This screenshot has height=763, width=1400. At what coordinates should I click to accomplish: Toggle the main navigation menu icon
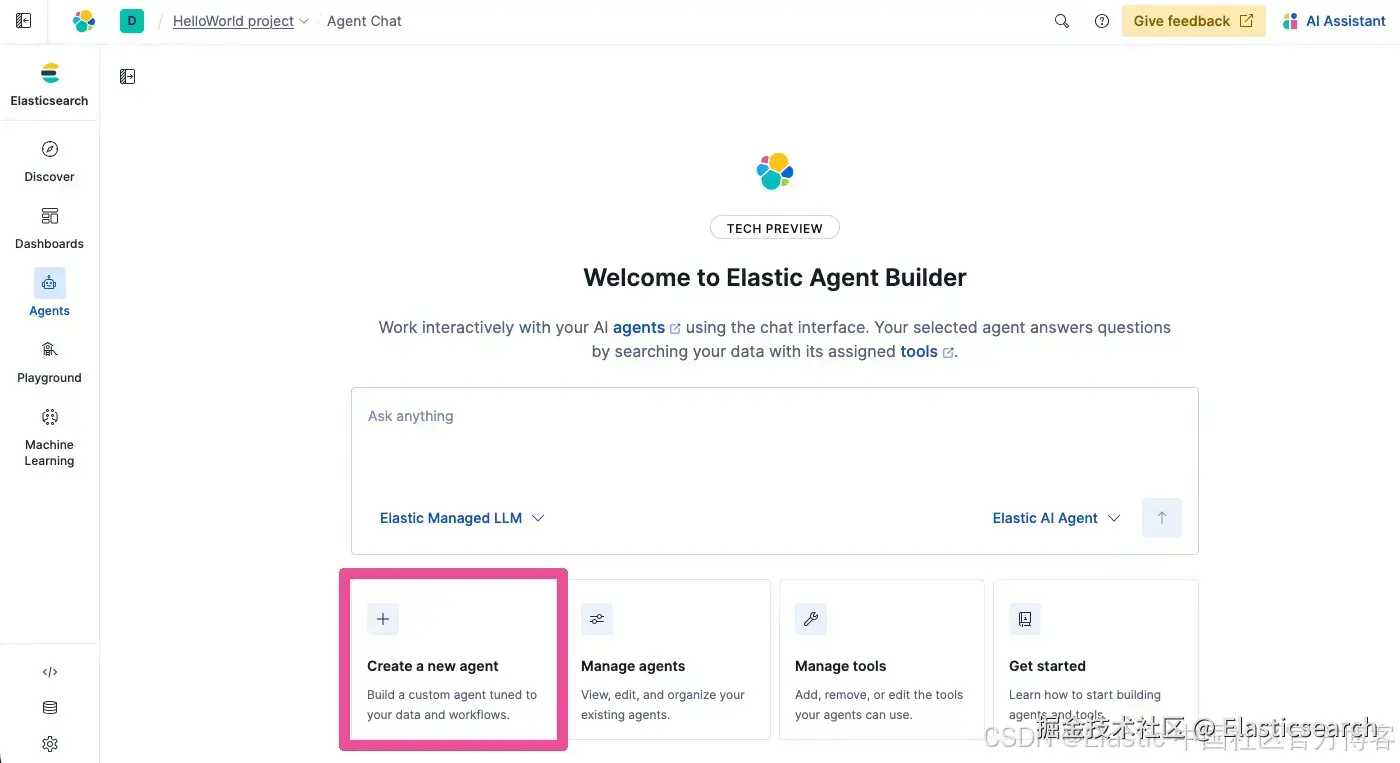[24, 21]
